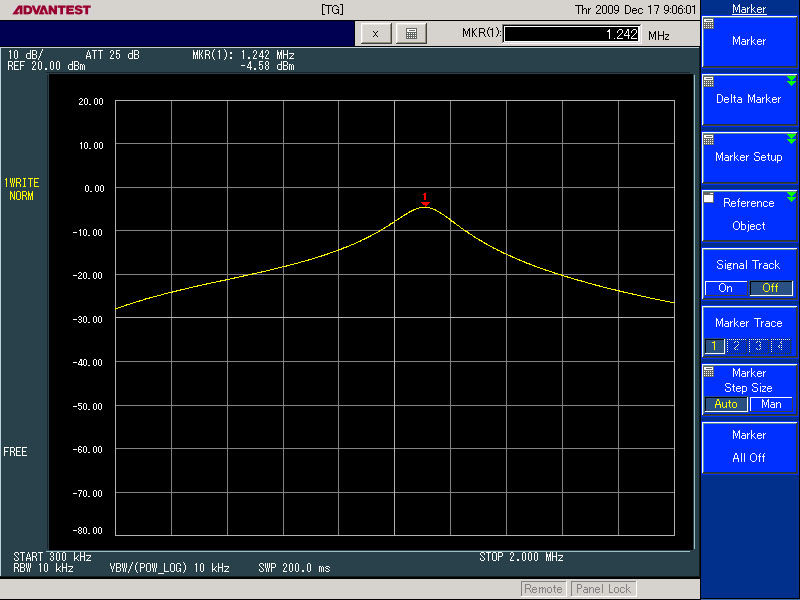Click the red marker arrow on trace peak

tap(425, 199)
